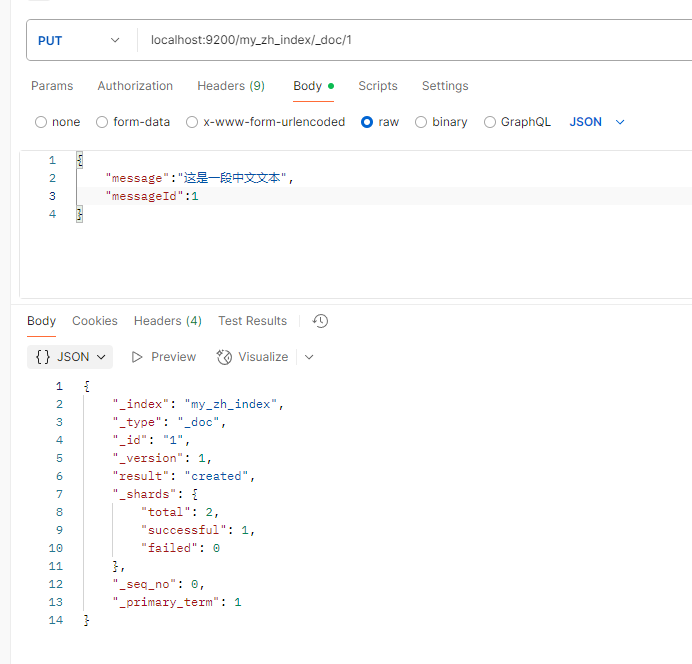
Task: Open the Scripts tab
Action: (378, 86)
